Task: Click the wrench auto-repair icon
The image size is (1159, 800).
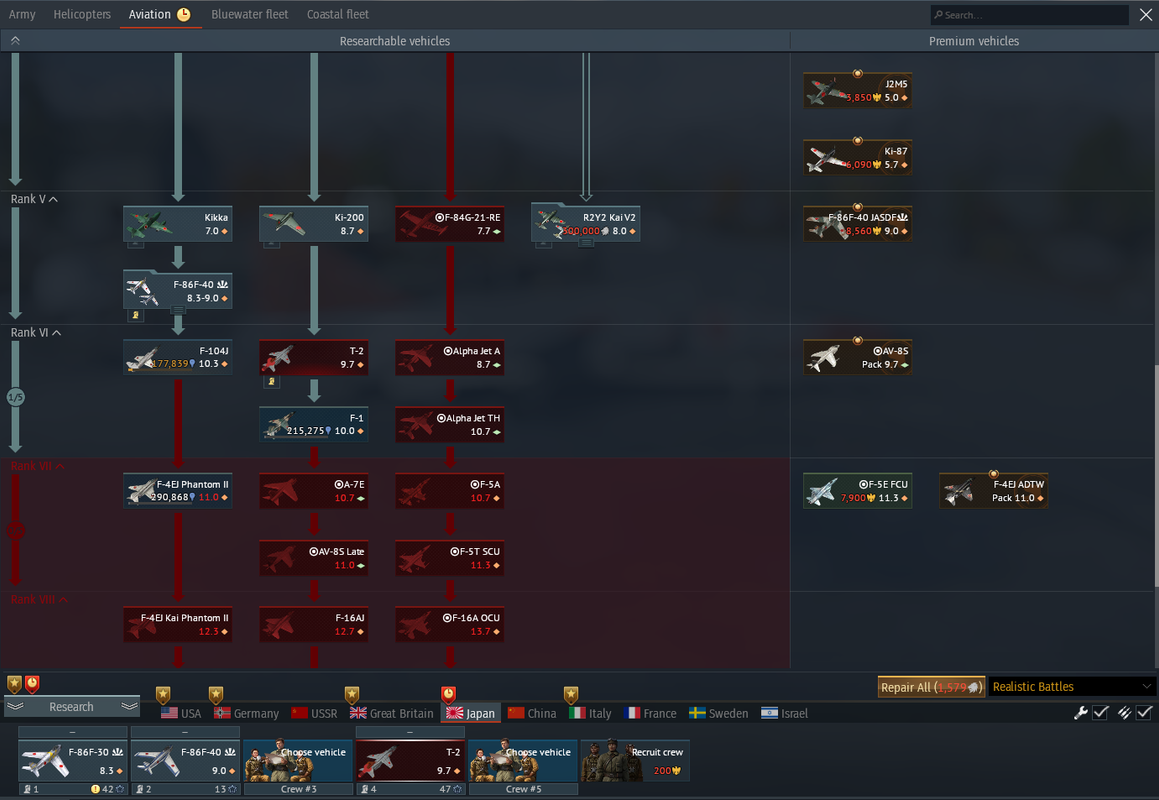Action: click(1080, 713)
